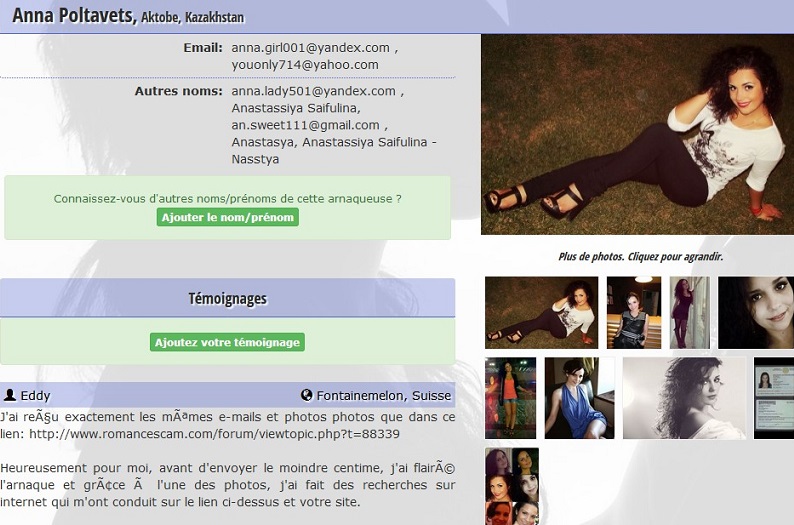Click the 'Ajouter le nom/prénom' button

(227, 217)
